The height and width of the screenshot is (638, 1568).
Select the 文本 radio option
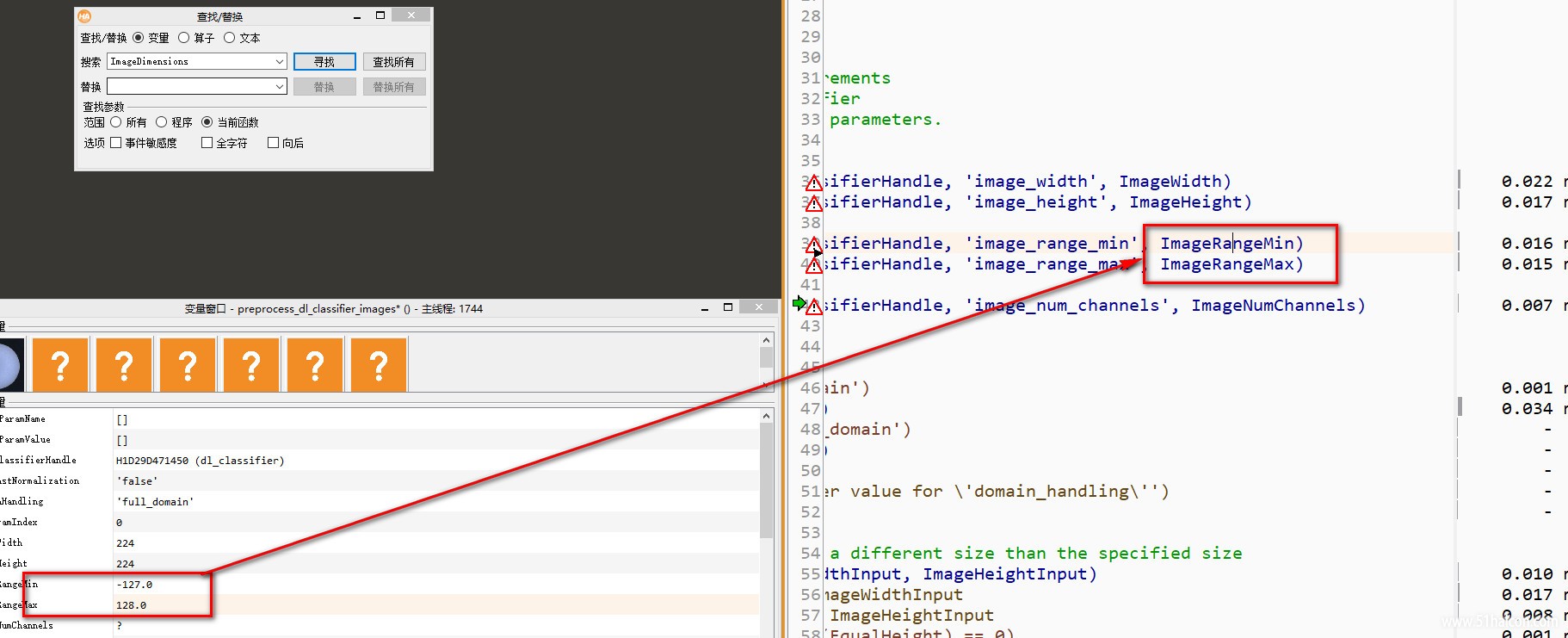229,38
